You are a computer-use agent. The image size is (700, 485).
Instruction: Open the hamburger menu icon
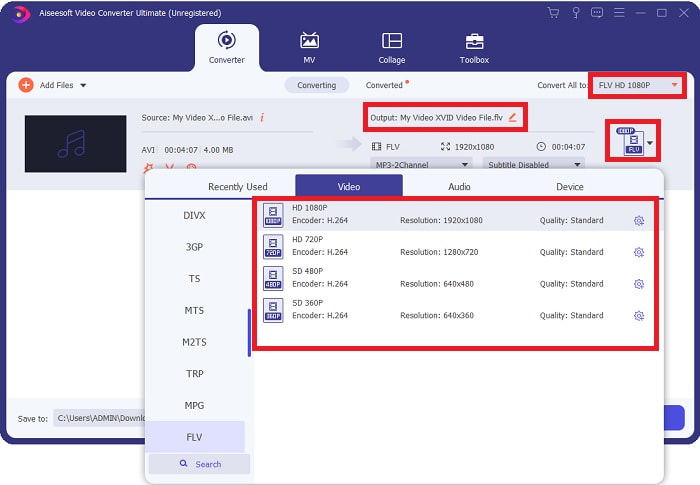[619, 13]
